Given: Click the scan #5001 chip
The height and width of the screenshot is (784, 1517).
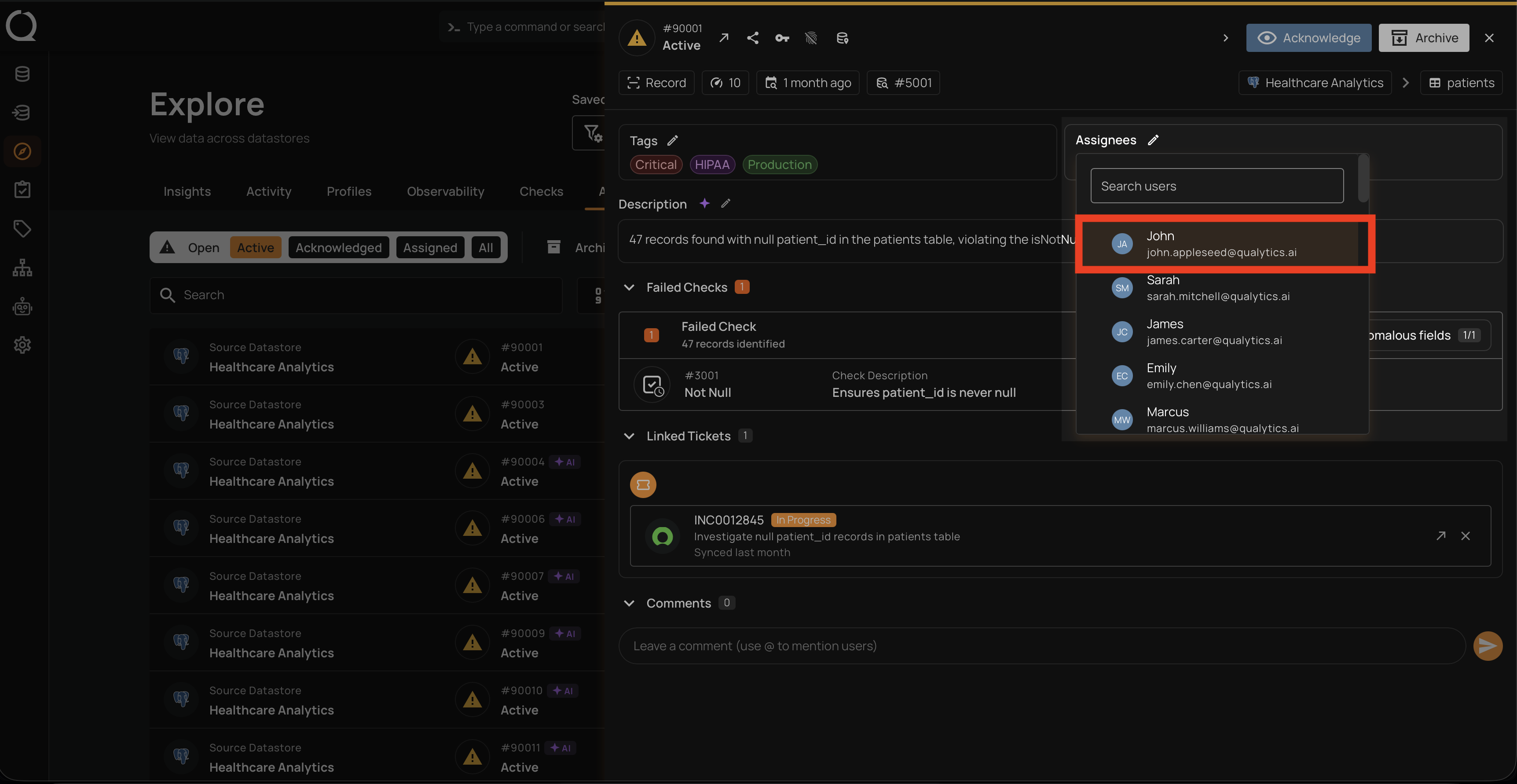Looking at the screenshot, I should (903, 83).
